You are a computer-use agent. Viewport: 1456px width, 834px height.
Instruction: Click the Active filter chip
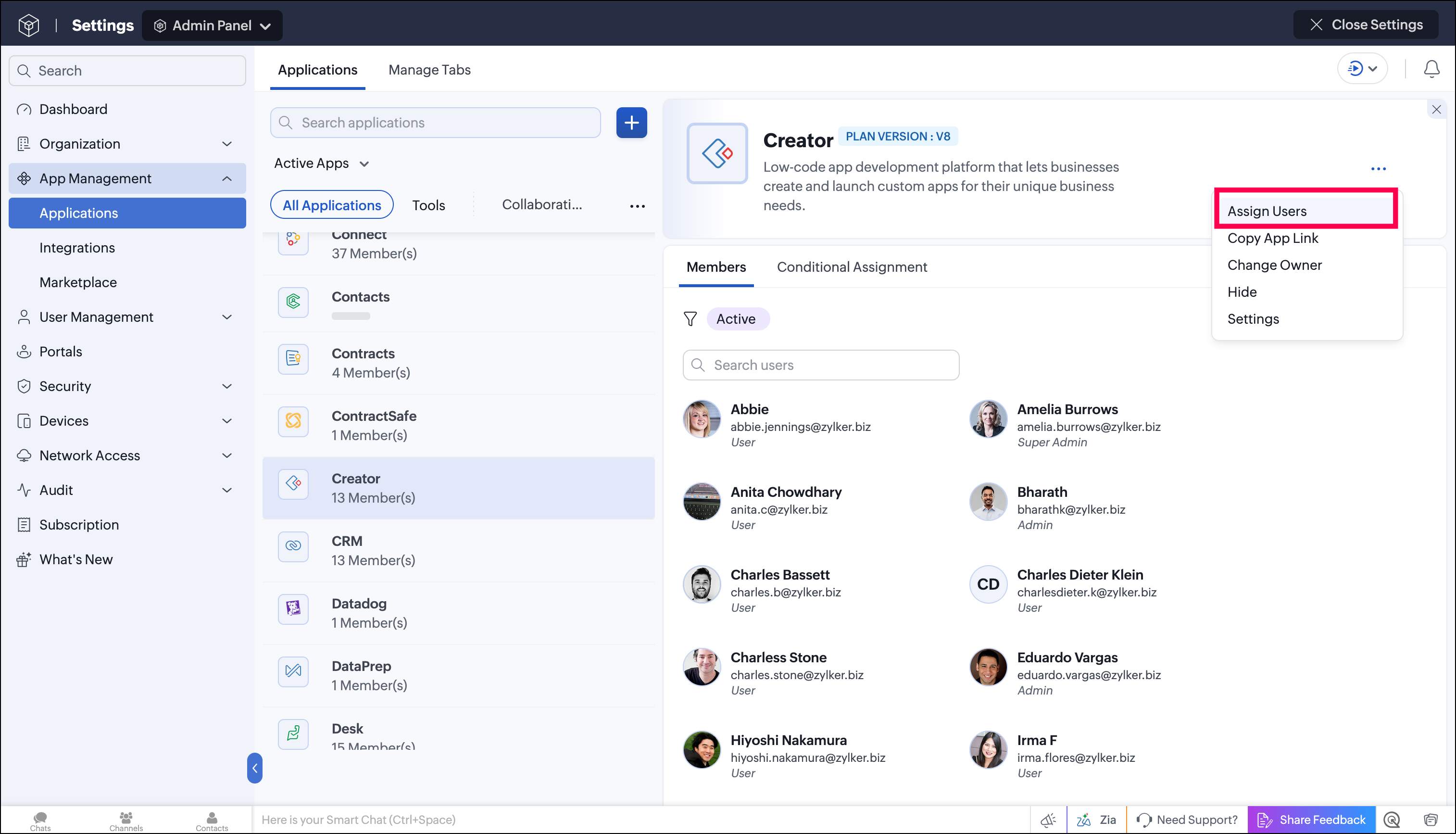738,319
